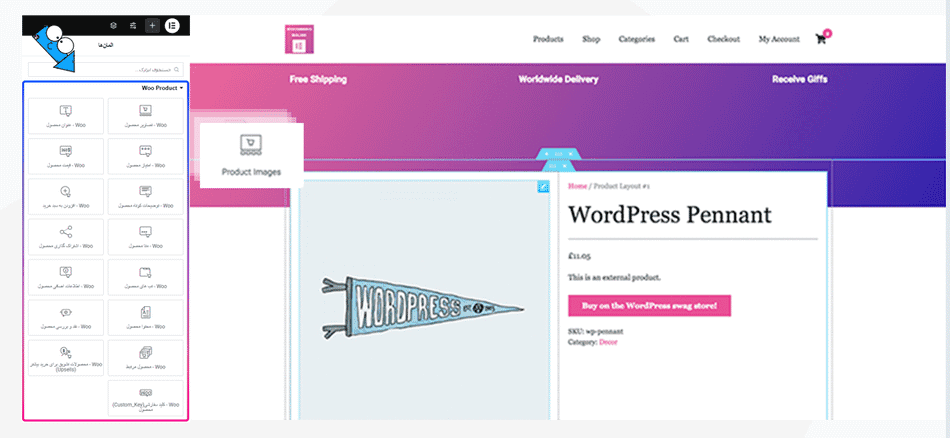Choose the Woo Related Products widget
This screenshot has height=438, width=950.
click(x=145, y=358)
